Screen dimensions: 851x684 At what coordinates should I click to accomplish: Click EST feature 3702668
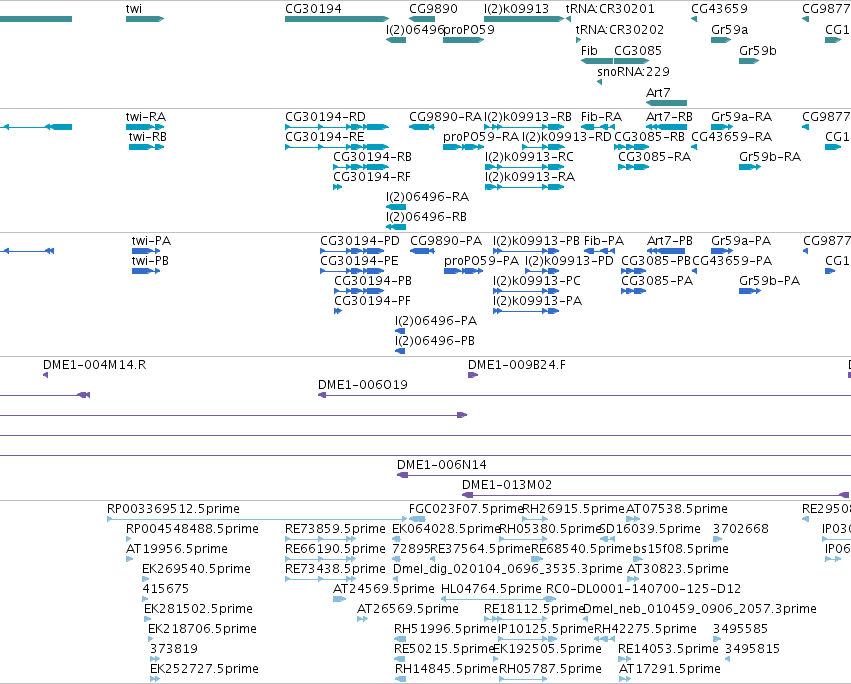coord(717,540)
